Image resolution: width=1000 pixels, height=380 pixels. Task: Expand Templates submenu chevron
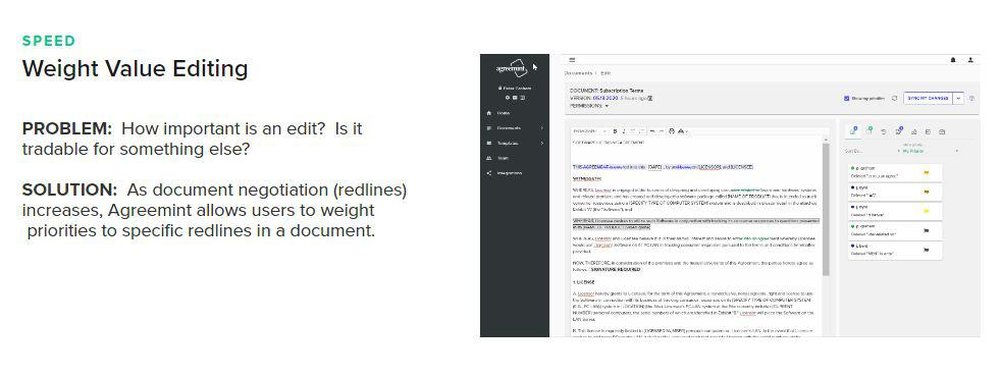542,143
